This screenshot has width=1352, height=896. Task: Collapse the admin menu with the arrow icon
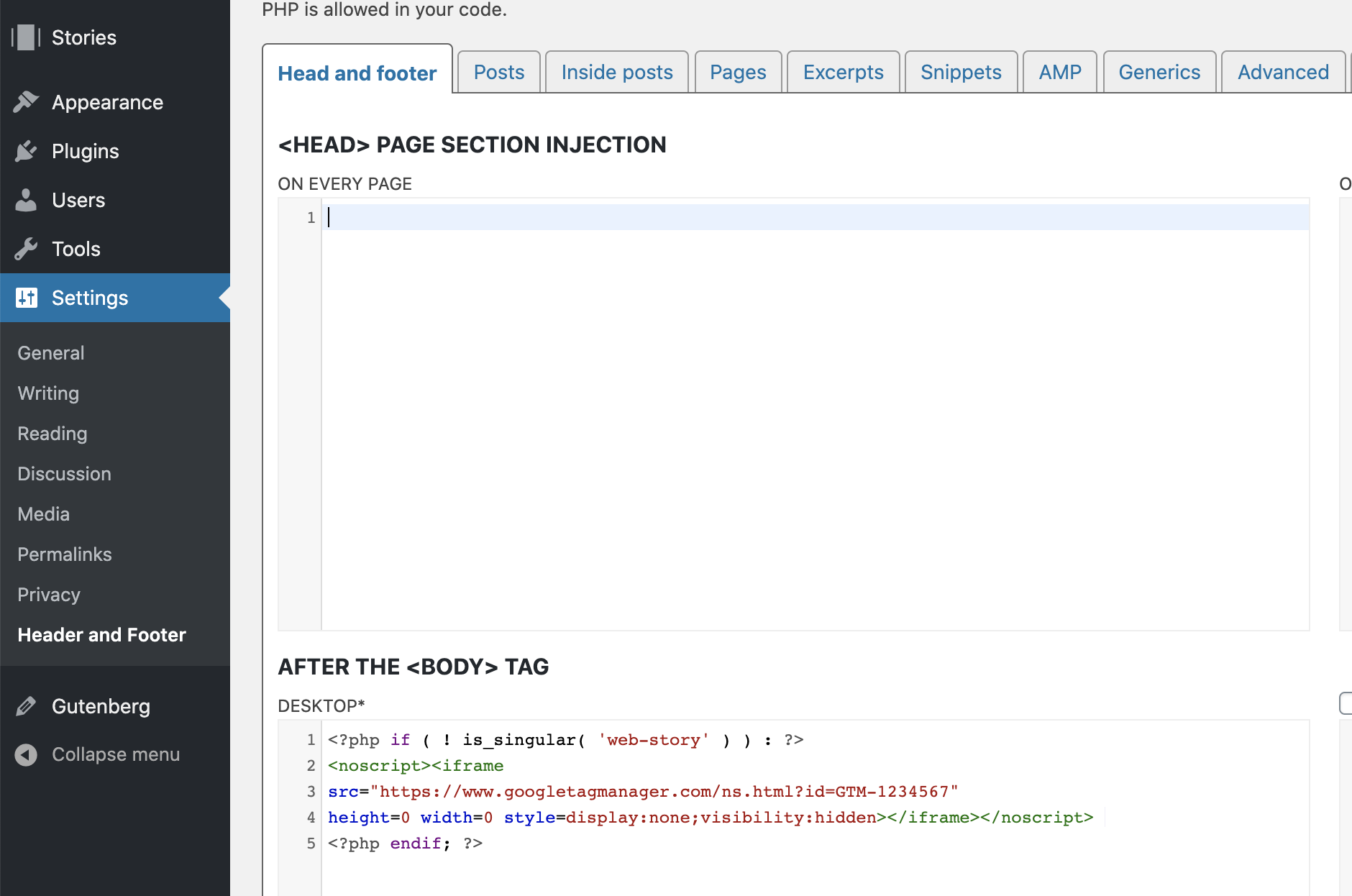click(x=26, y=754)
